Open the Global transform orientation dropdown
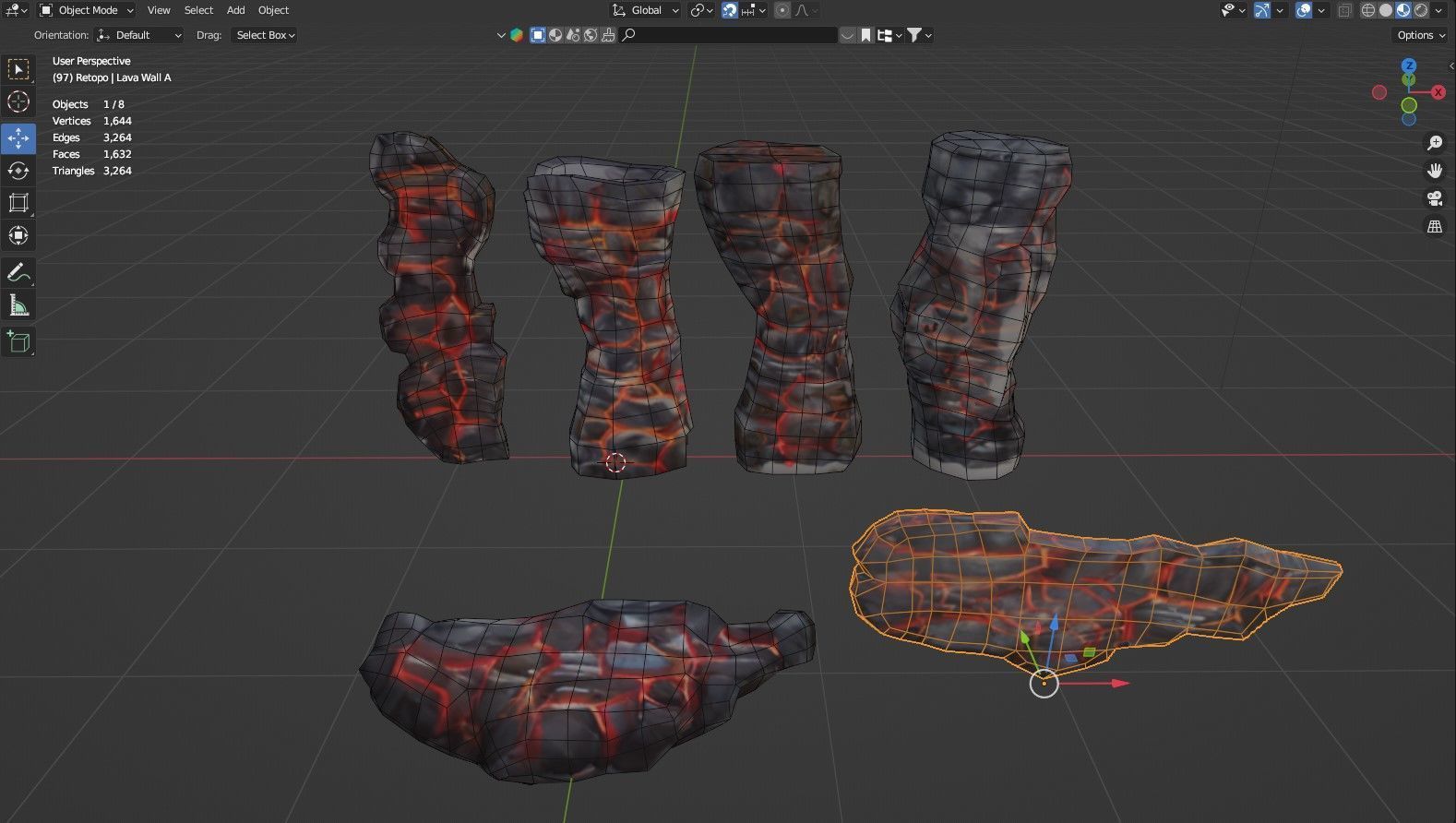Viewport: 1456px width, 823px height. tap(645, 10)
